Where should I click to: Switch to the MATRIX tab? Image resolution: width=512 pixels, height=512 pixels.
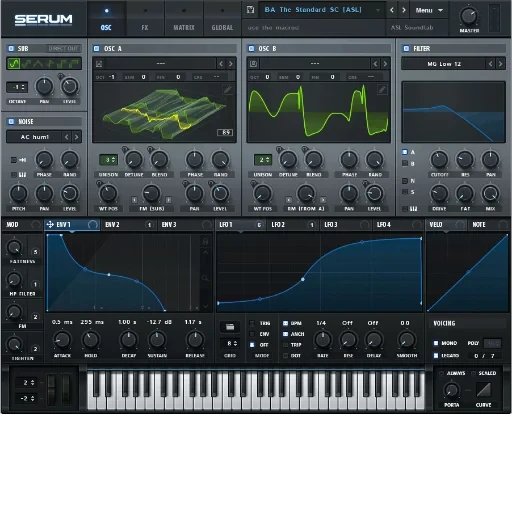[184, 19]
